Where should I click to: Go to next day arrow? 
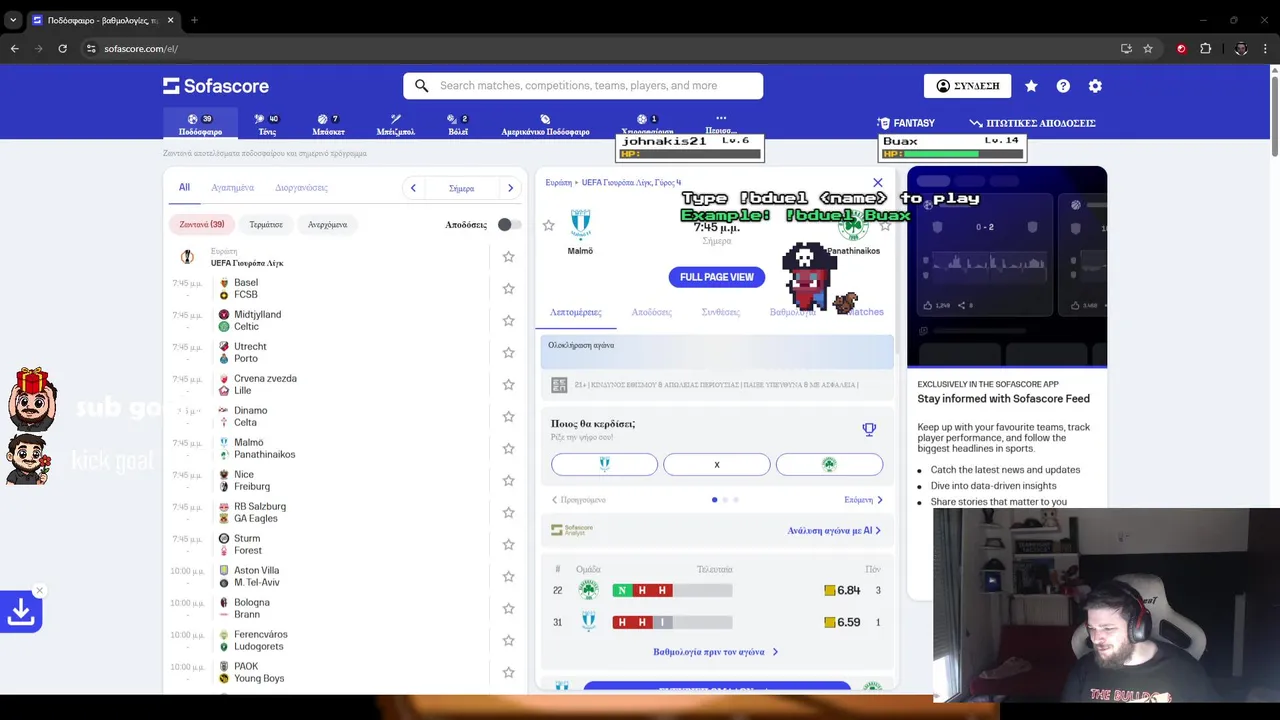(x=510, y=188)
